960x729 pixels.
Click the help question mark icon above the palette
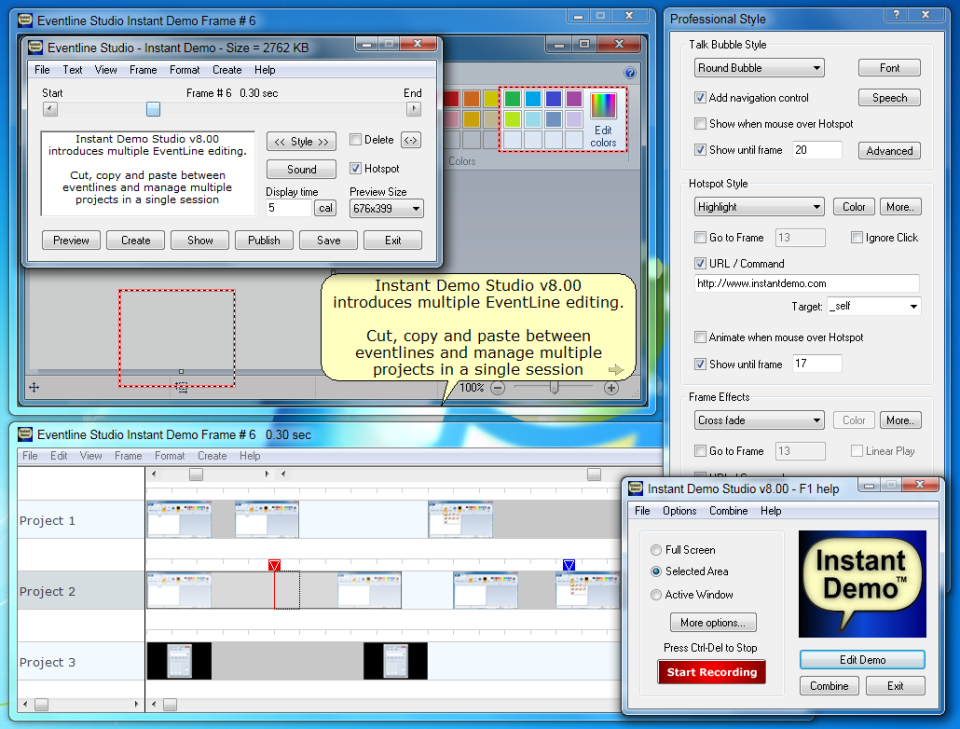point(629,73)
